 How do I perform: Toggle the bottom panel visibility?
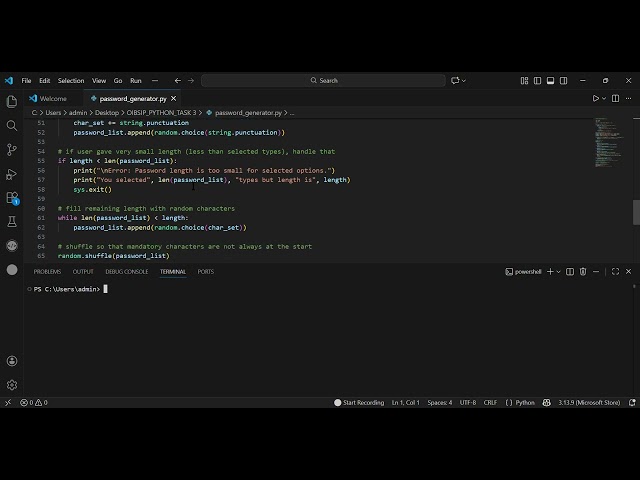551,80
